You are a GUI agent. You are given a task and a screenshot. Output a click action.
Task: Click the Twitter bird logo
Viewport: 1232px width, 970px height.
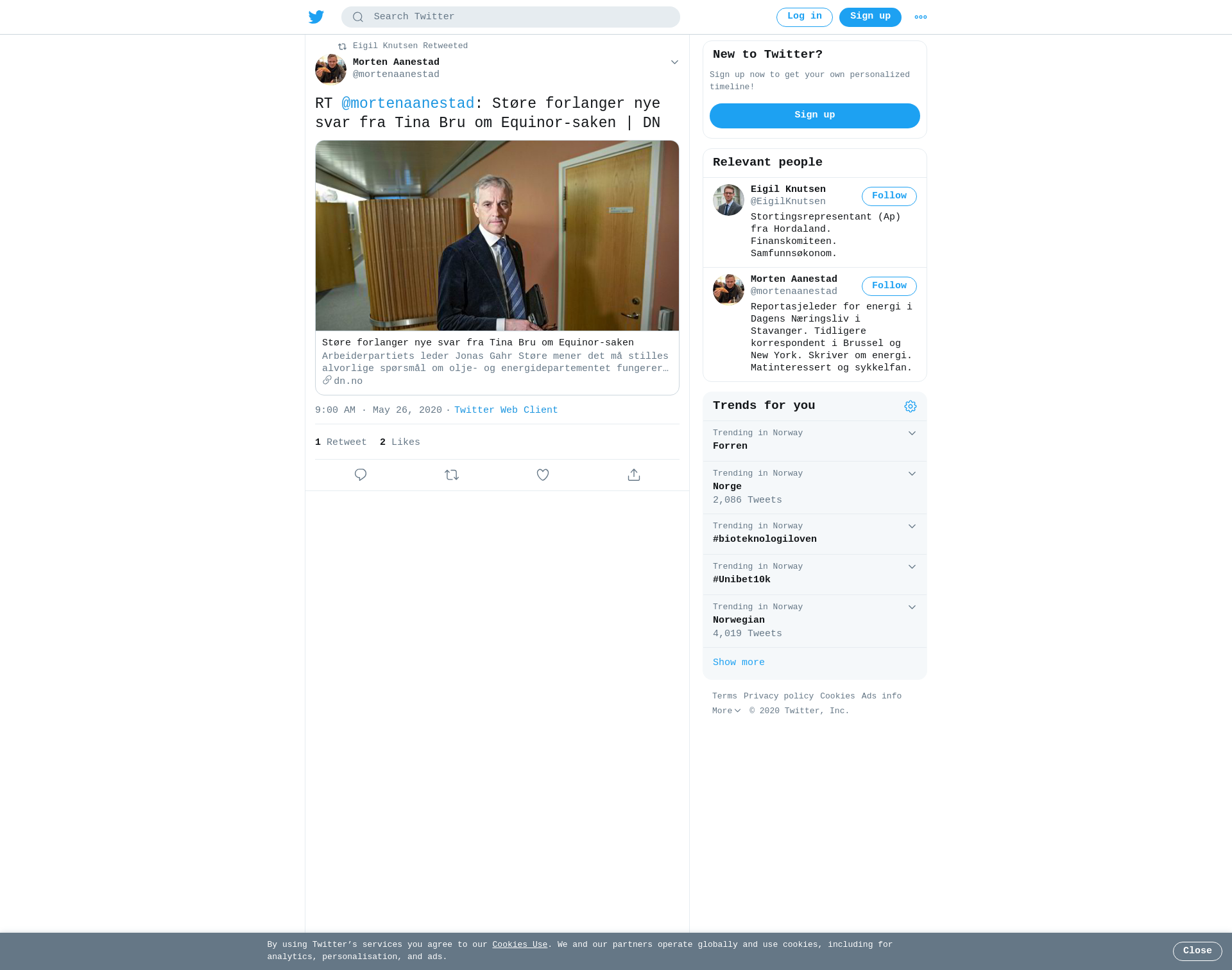pyautogui.click(x=316, y=17)
